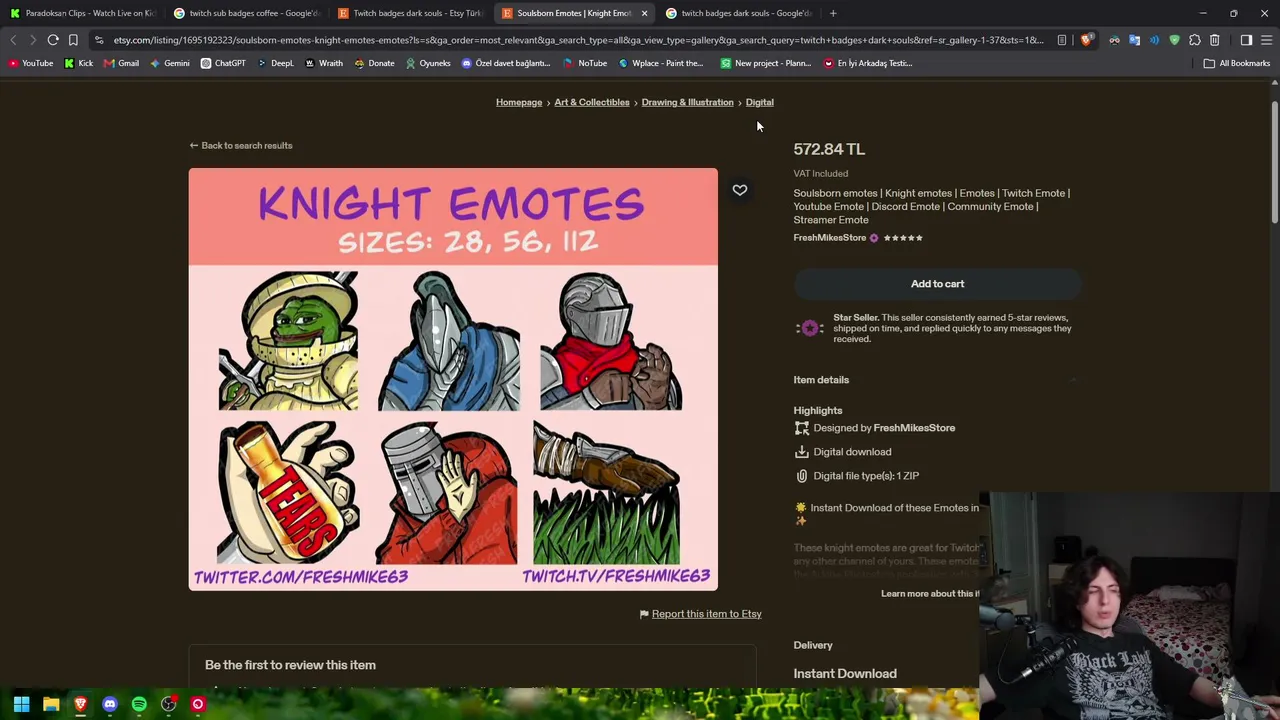Click the trash can extension icon
1280x720 pixels.
pos(1214,40)
